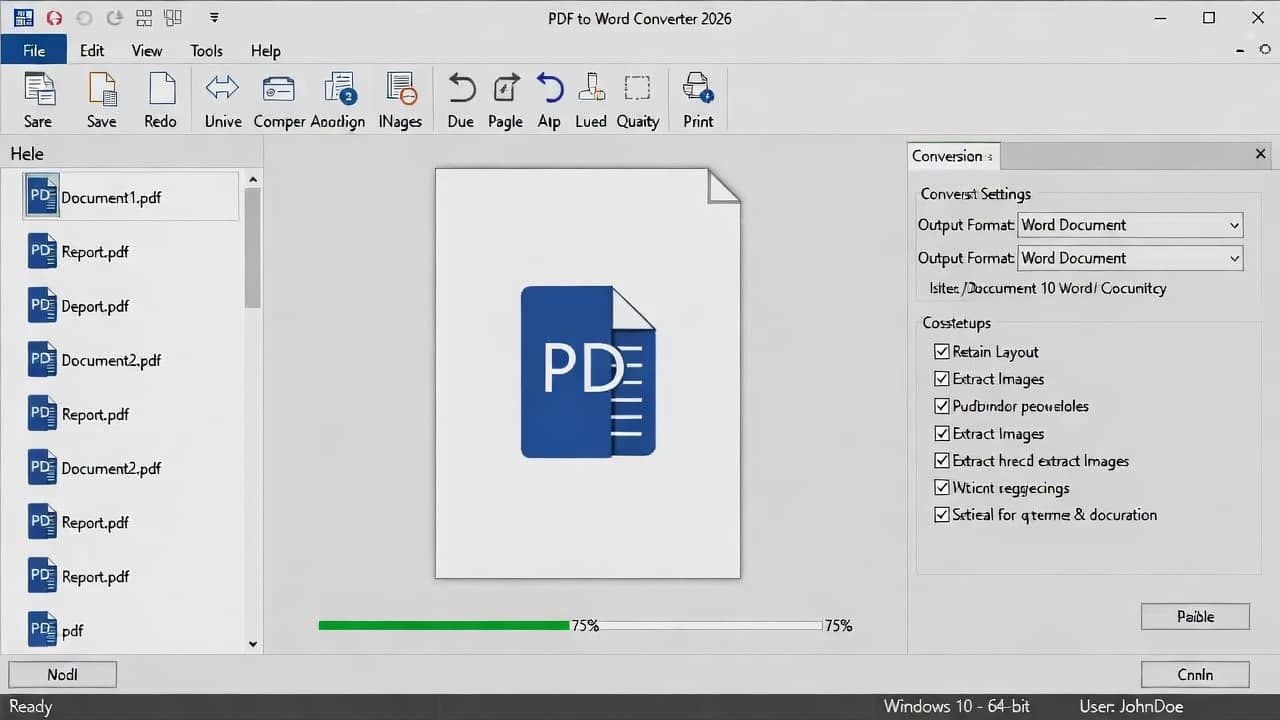Click the red circular icon in title bar

54,18
